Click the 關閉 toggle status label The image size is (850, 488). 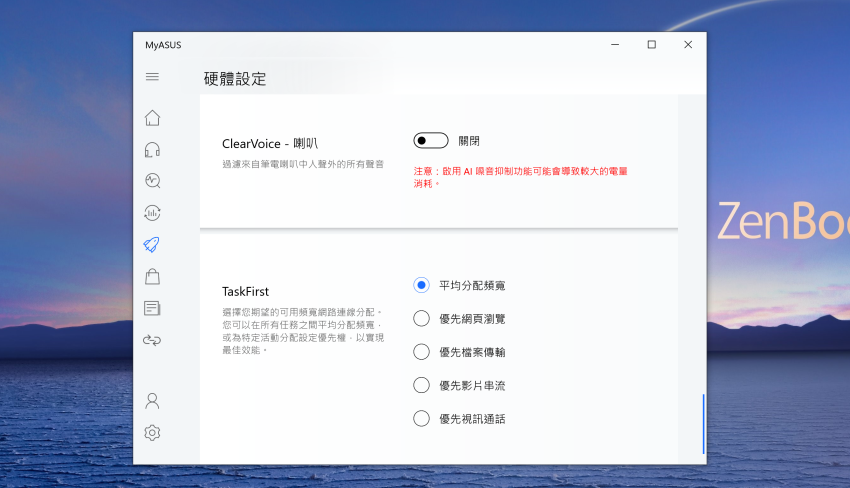click(x=469, y=141)
